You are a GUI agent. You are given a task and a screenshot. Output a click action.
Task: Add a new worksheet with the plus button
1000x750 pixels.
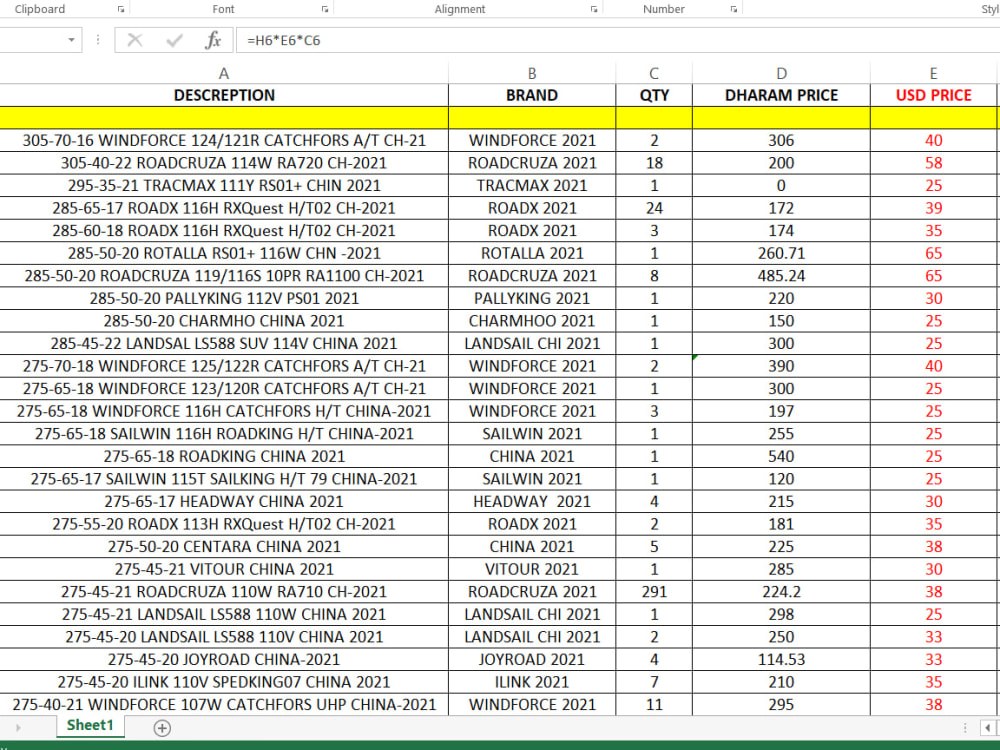coord(160,728)
